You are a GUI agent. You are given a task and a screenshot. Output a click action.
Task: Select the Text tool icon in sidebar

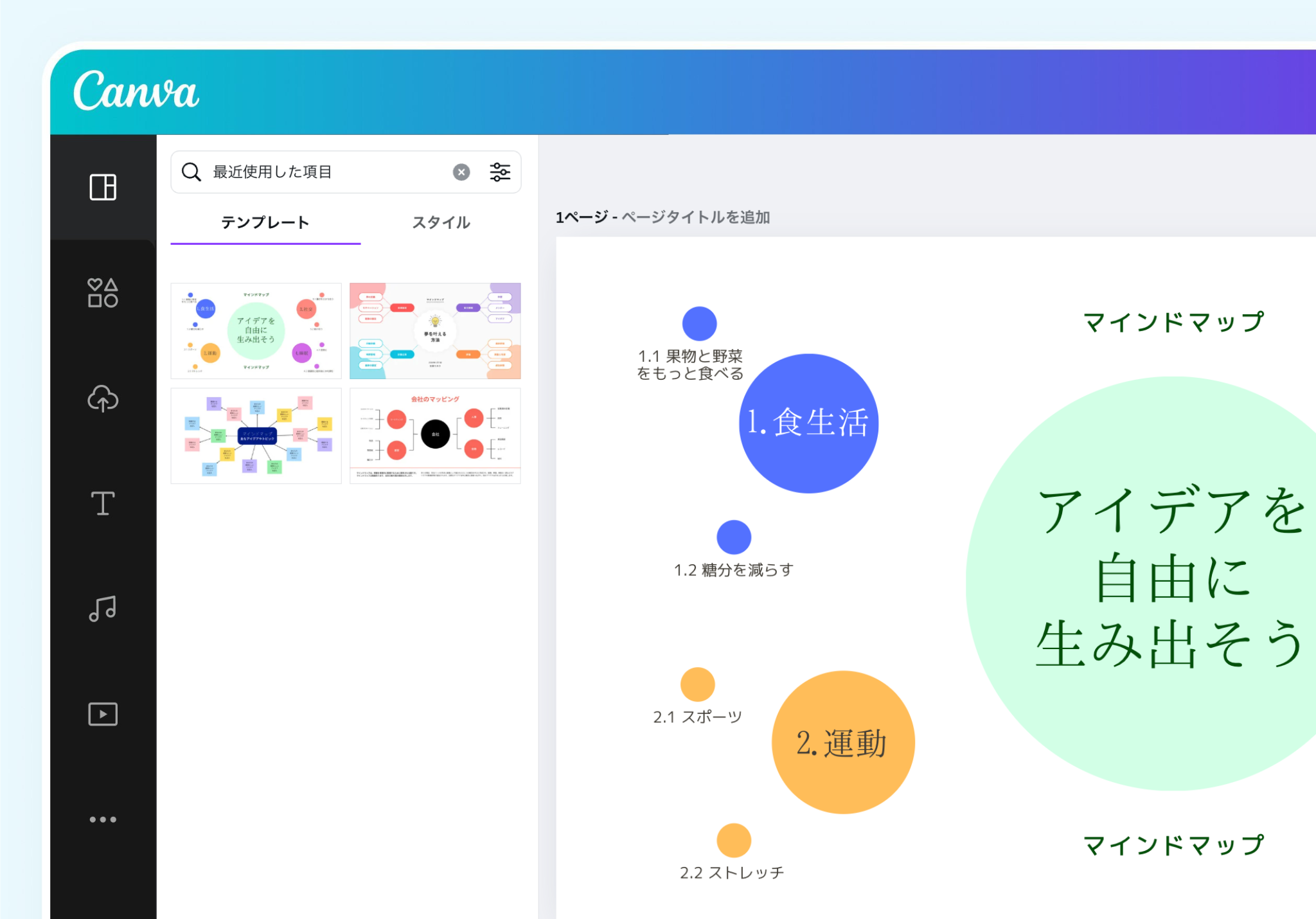103,503
